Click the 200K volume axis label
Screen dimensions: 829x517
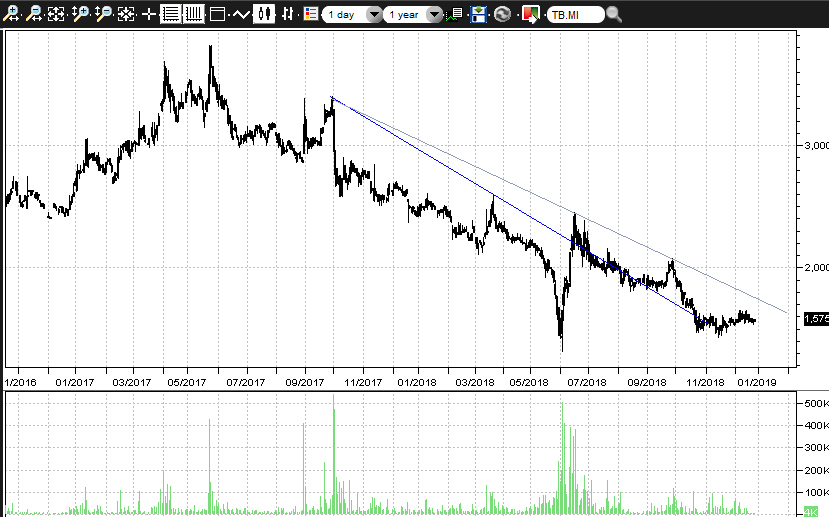(x=816, y=470)
